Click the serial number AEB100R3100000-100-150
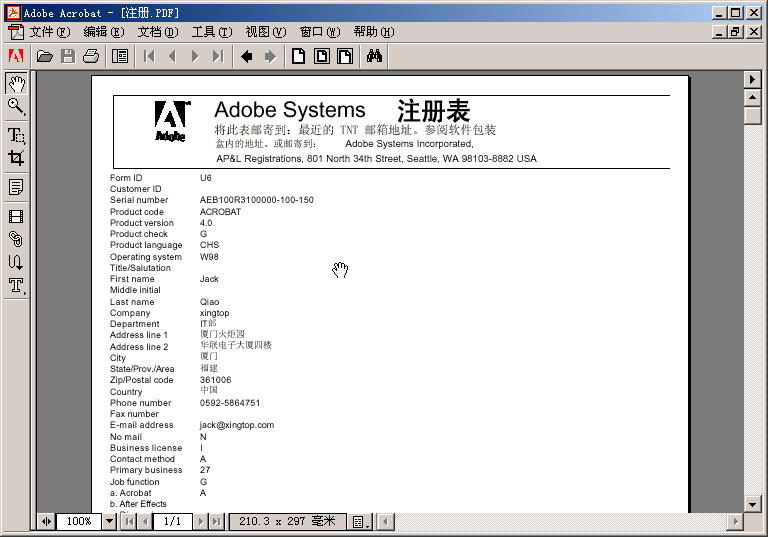The width and height of the screenshot is (768, 537). point(257,200)
